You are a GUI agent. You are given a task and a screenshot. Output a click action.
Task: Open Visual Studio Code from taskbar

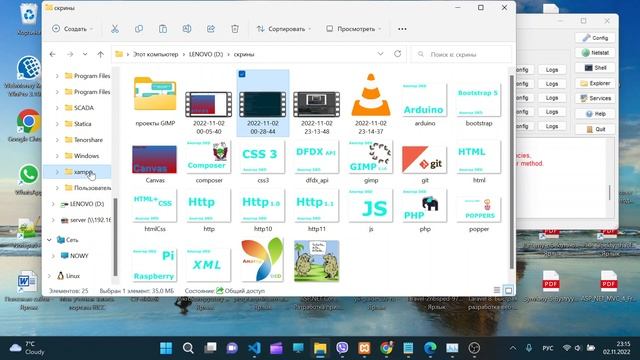click(x=254, y=348)
